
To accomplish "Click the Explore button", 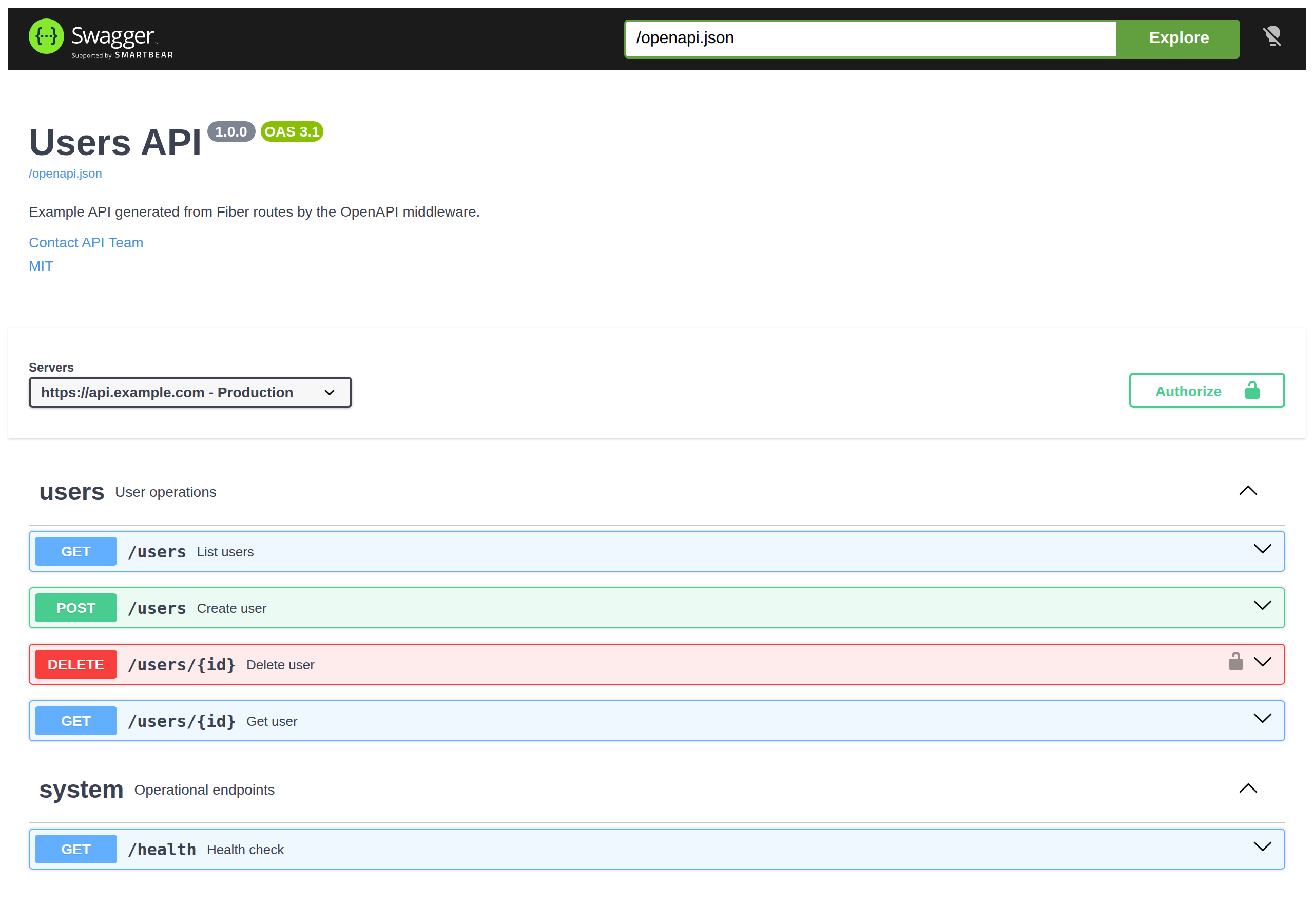I will point(1178,38).
